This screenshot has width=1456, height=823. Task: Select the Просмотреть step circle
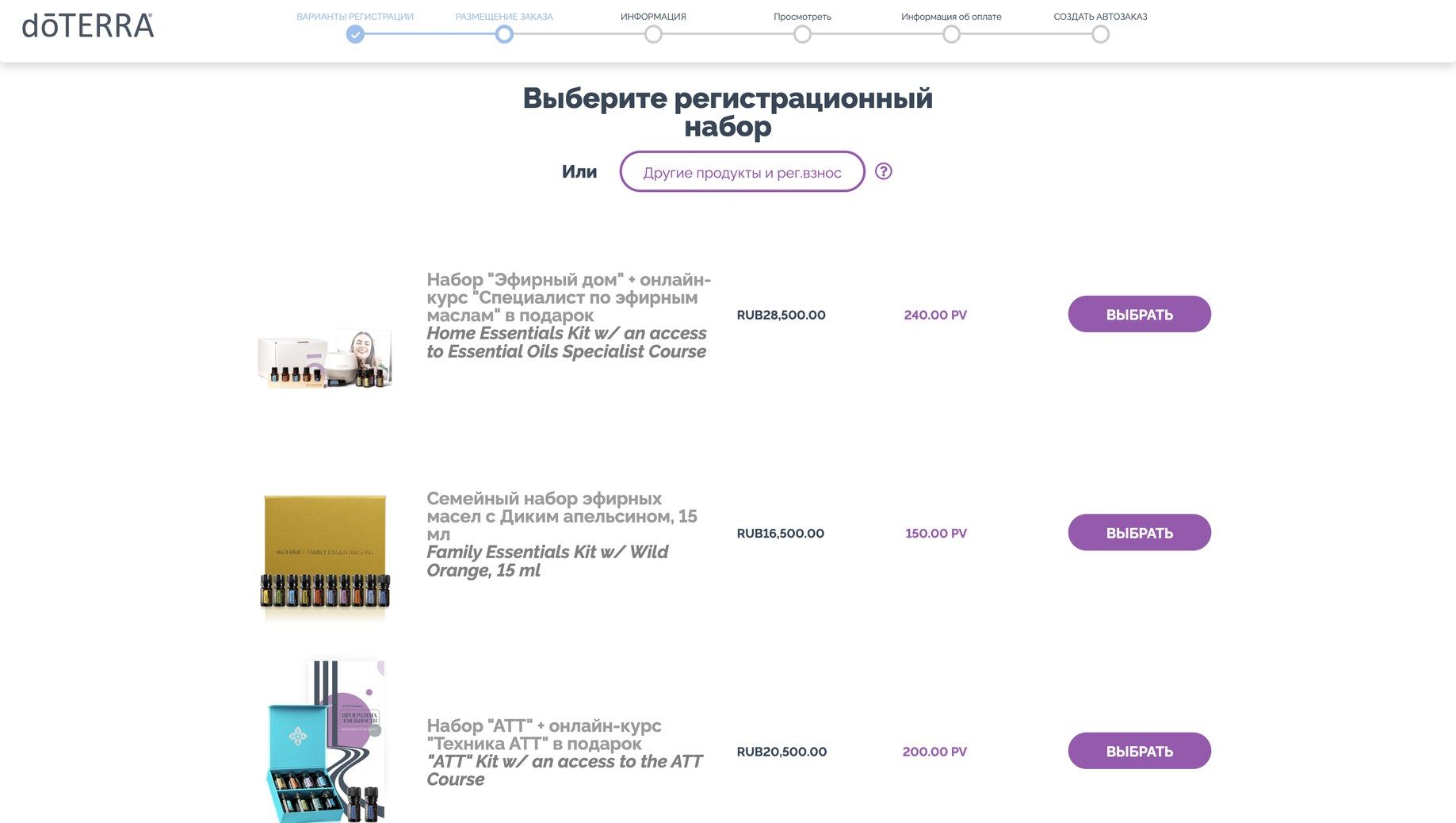coord(802,34)
